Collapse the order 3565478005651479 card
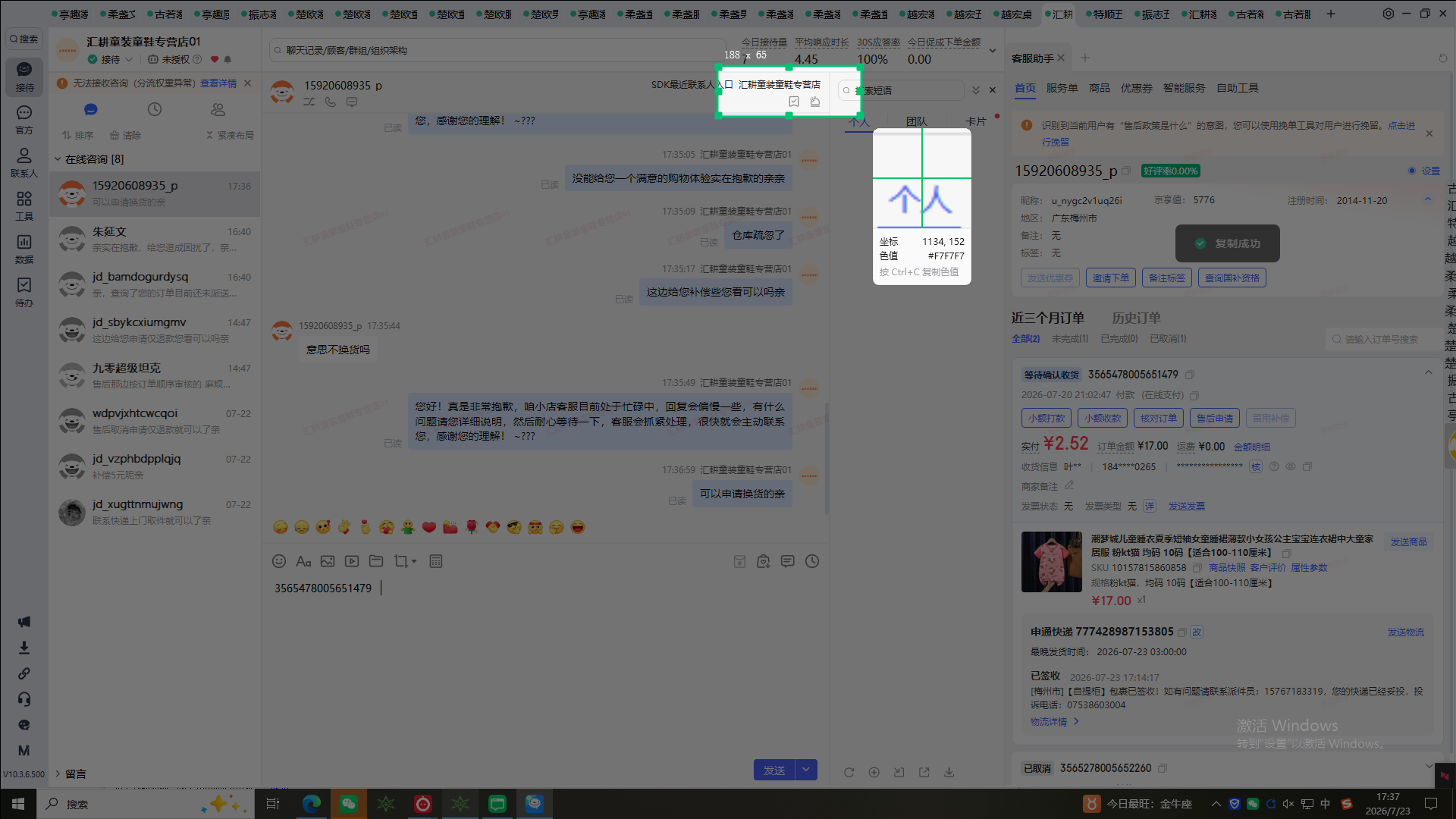 click(1429, 372)
